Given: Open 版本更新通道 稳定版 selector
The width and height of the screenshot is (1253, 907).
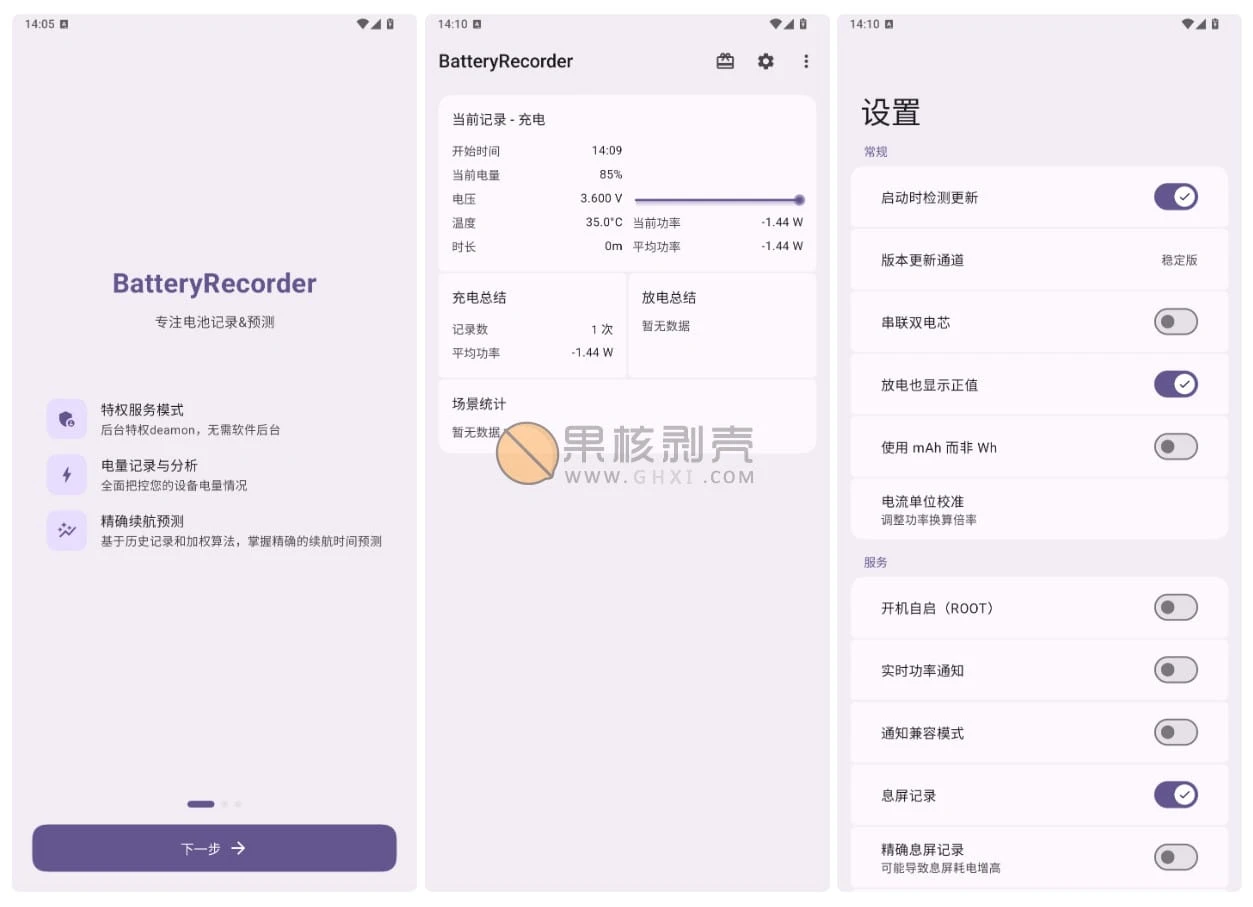Looking at the screenshot, I should (x=1039, y=260).
